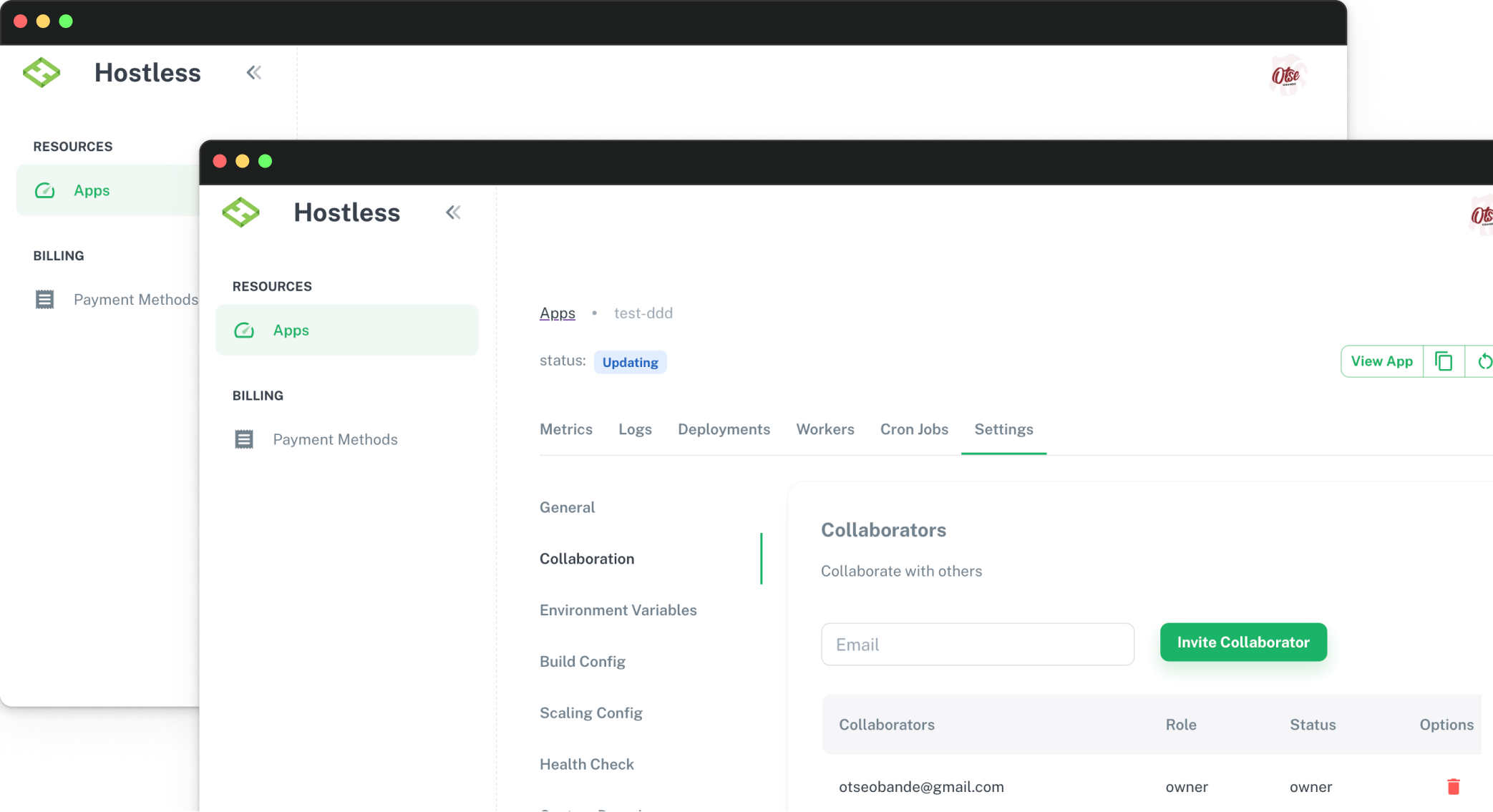Click the Hostless logo in the back window
This screenshot has width=1493, height=812.
point(42,72)
